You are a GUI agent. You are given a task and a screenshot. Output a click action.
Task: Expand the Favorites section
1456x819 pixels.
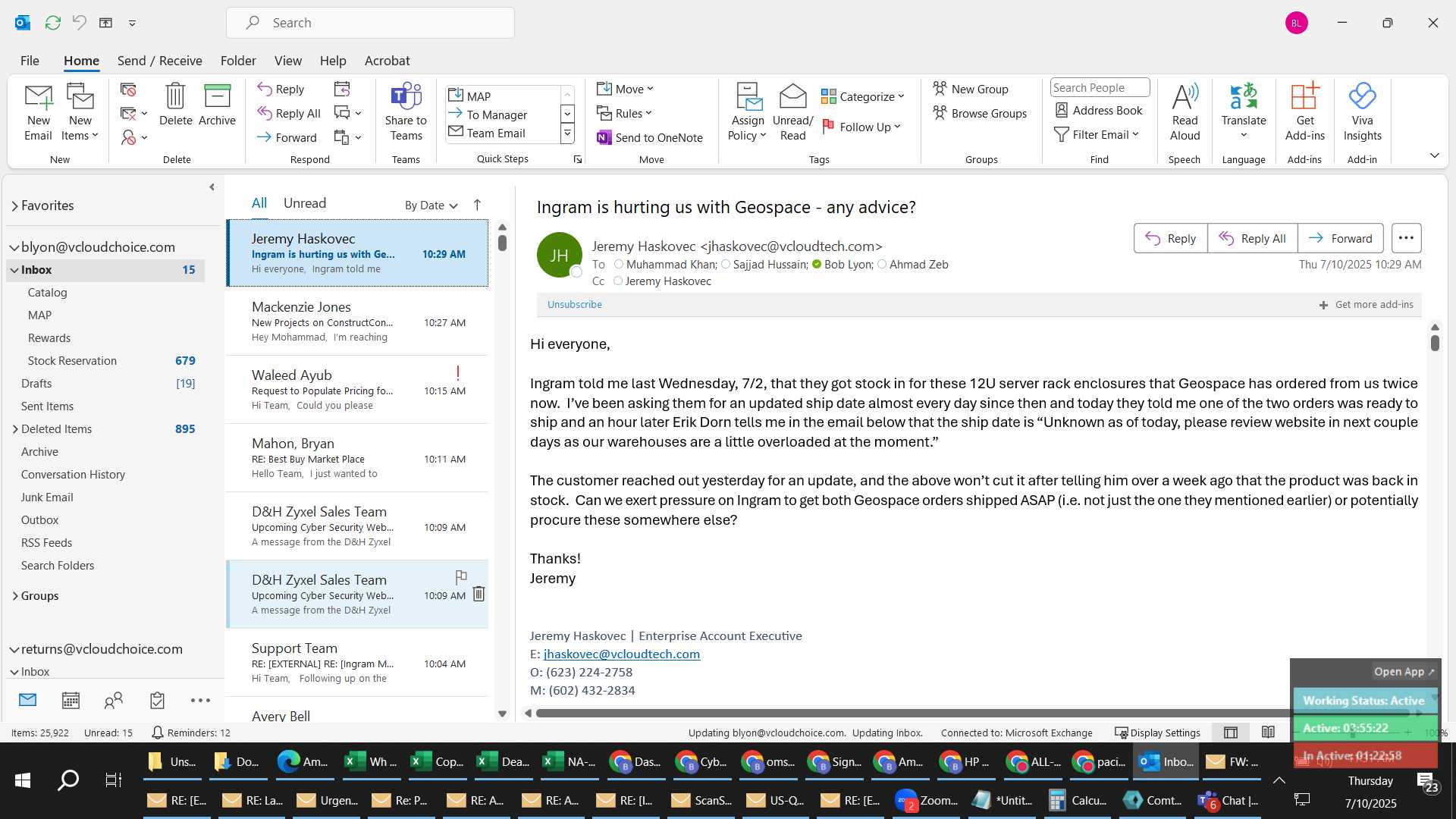coord(14,206)
